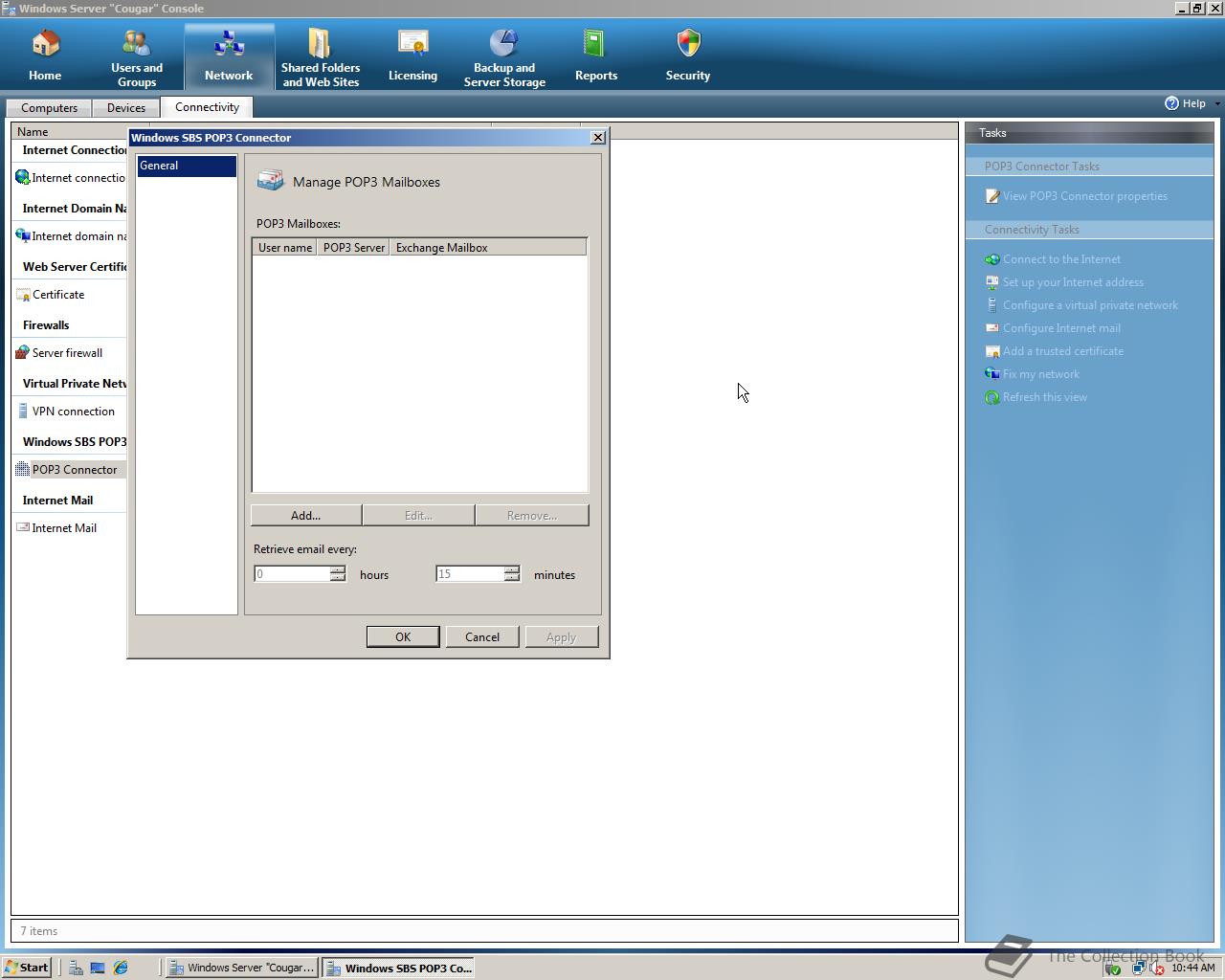The height and width of the screenshot is (980, 1225).
Task: Select the VPN connection list row
Action: (x=70, y=411)
